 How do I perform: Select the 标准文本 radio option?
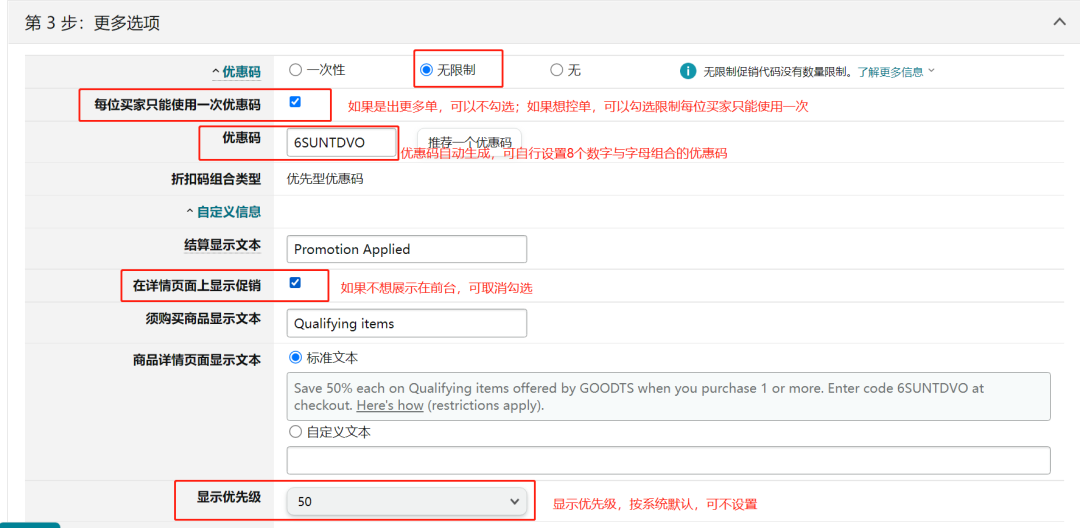tap(295, 357)
